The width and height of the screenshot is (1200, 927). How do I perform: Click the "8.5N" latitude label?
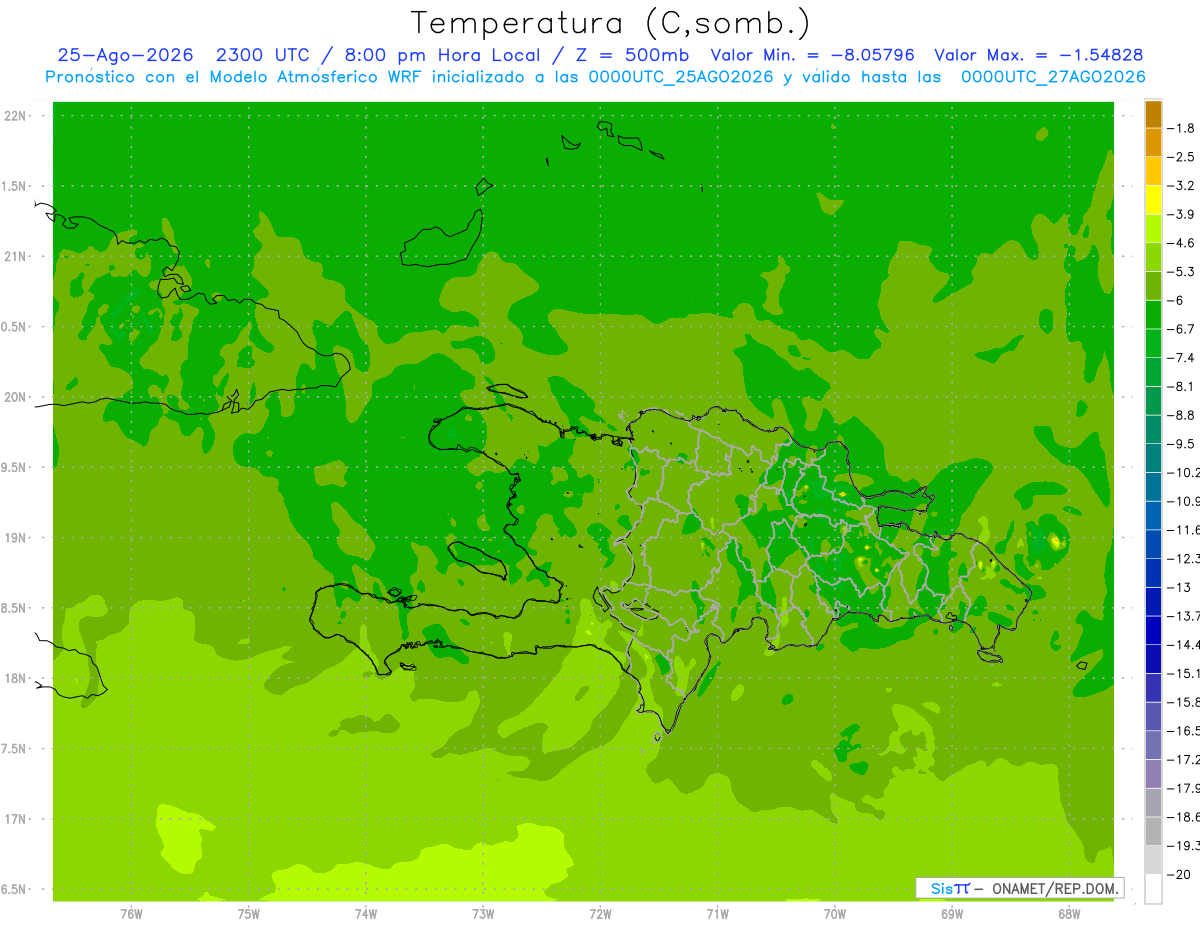[14, 608]
